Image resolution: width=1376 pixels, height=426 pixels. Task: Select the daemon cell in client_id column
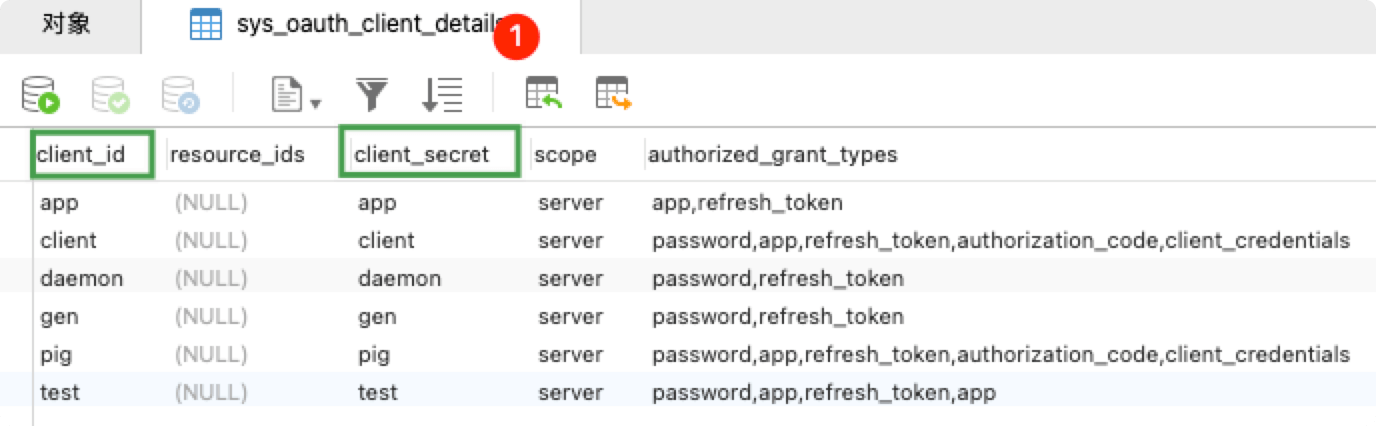tap(82, 279)
